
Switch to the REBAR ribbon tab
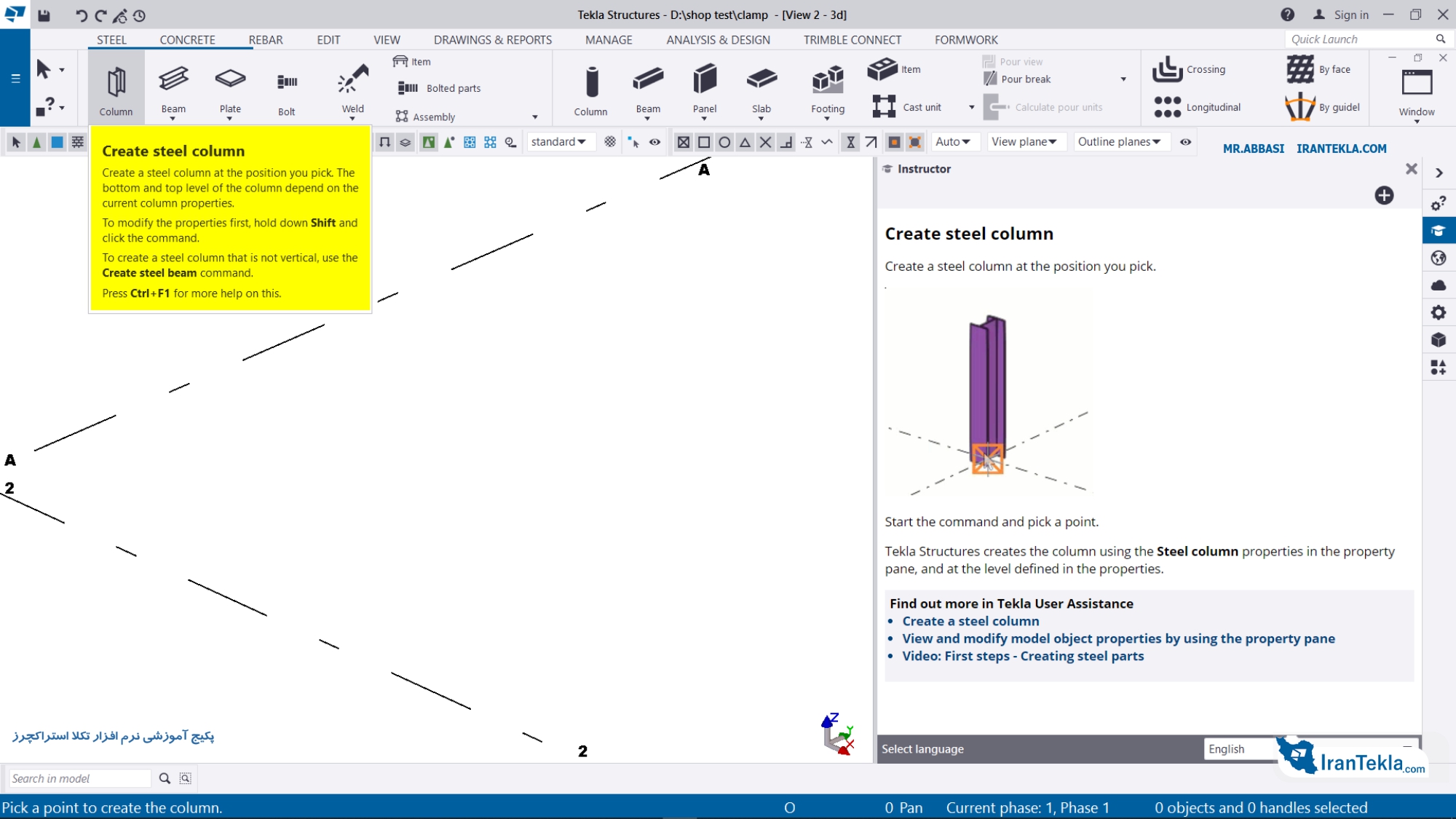[x=266, y=40]
